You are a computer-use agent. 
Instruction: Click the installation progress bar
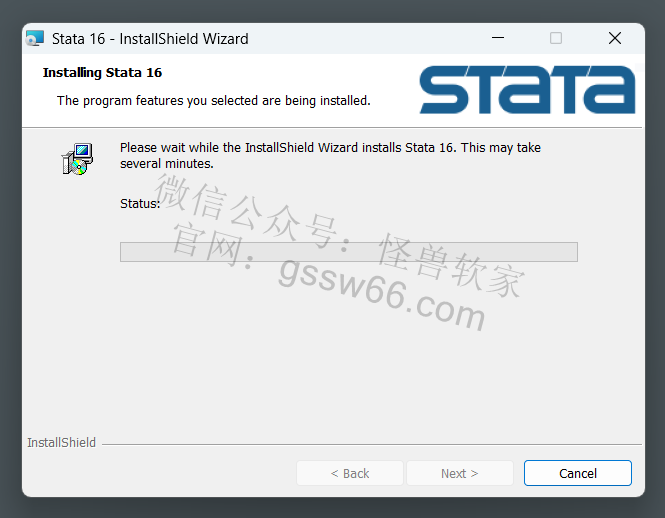(x=349, y=252)
